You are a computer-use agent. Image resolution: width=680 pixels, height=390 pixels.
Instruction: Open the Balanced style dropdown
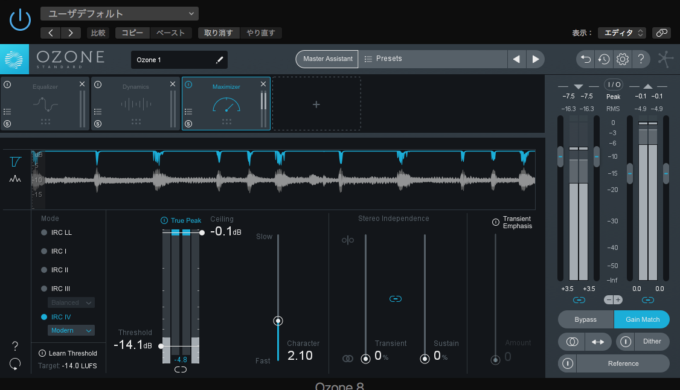[x=71, y=302]
